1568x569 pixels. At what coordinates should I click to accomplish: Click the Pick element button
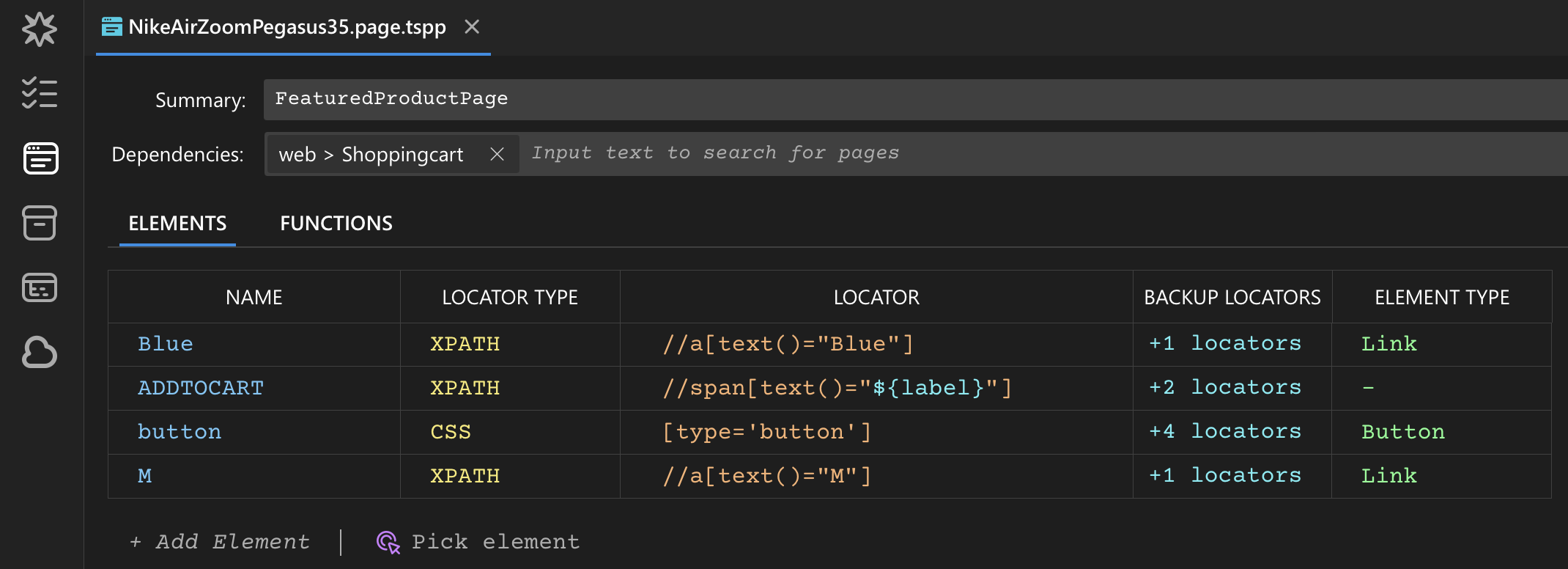point(478,542)
